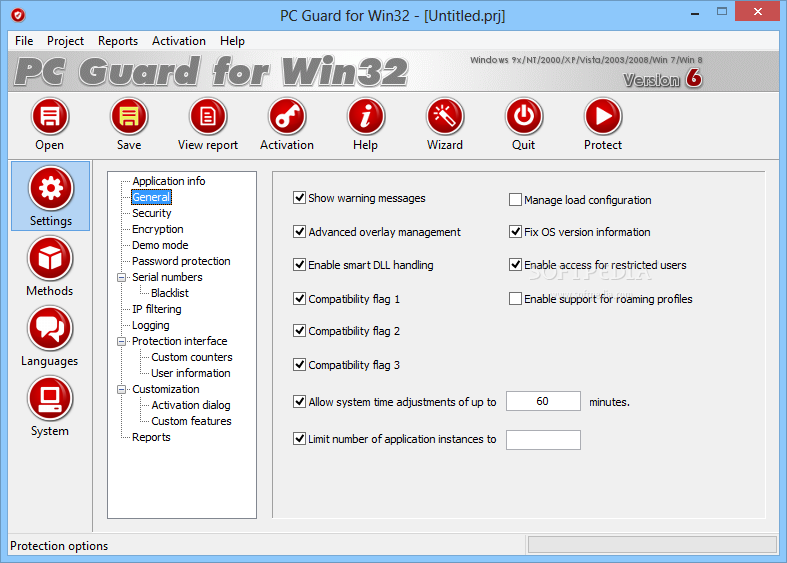Toggle Fix OS version information checkbox
Image resolution: width=787 pixels, height=563 pixels.
point(515,231)
